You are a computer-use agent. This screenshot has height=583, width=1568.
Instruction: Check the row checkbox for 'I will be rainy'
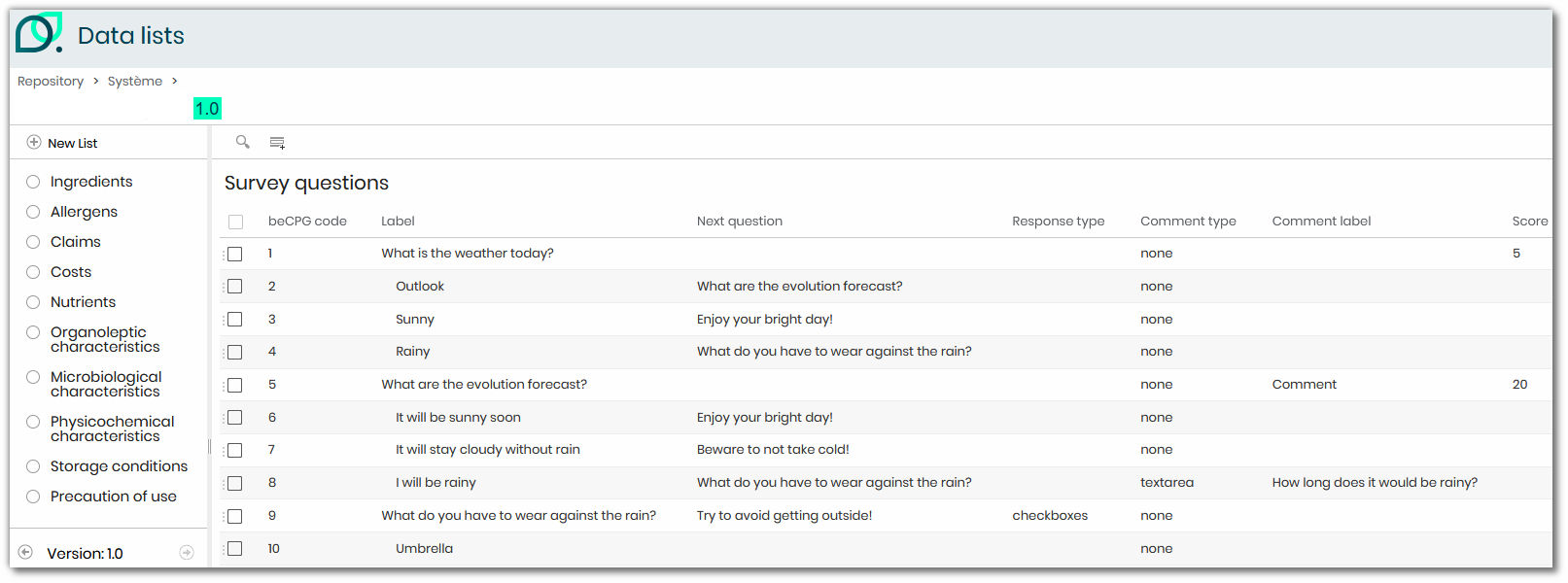point(235,483)
